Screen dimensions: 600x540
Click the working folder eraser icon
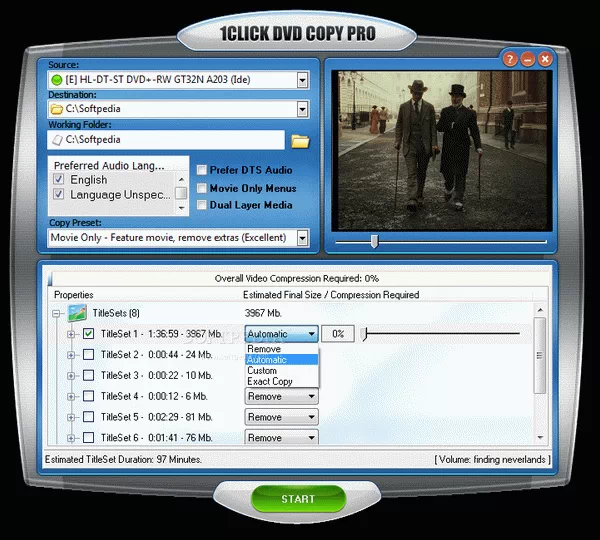click(56, 141)
